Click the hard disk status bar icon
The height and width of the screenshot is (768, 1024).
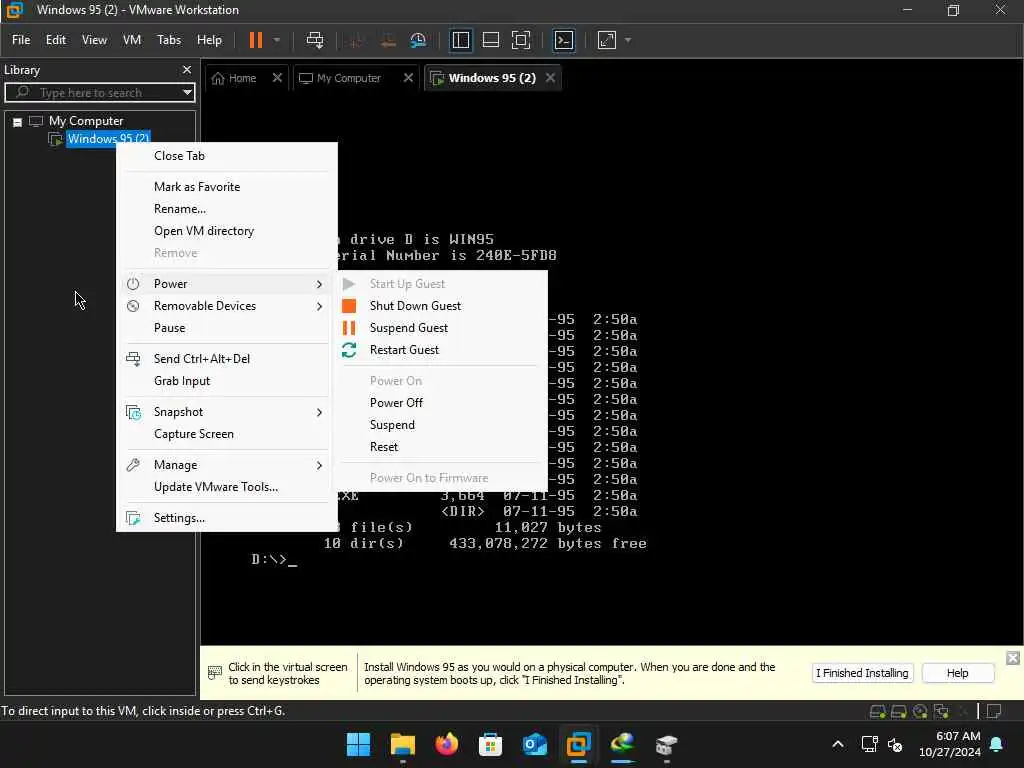pos(878,711)
